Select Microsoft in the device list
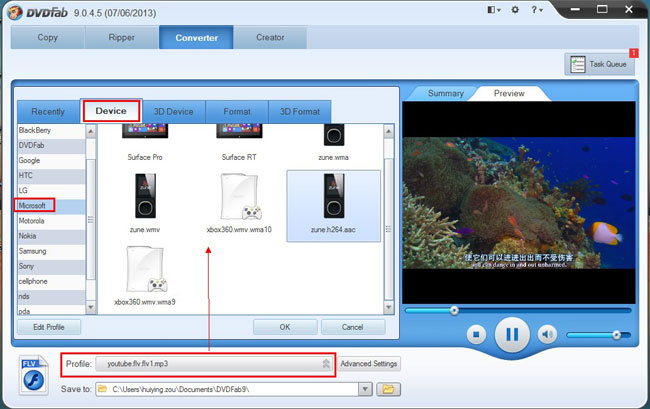Screen dimensions: 650x409 (x=51, y=206)
